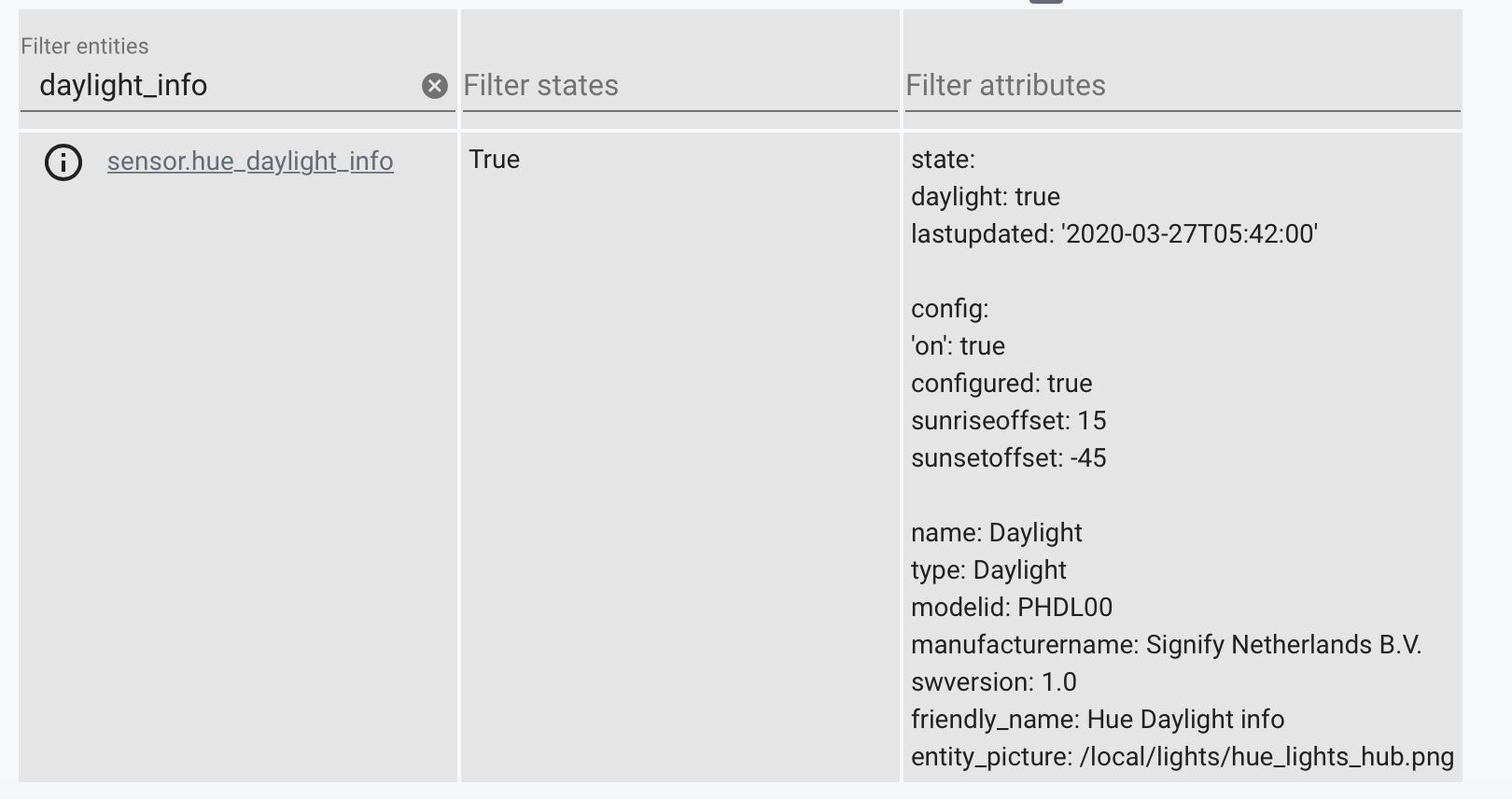Screen dimensions: 1512x799
Task: Click into the Filter states field
Action: pos(679,86)
